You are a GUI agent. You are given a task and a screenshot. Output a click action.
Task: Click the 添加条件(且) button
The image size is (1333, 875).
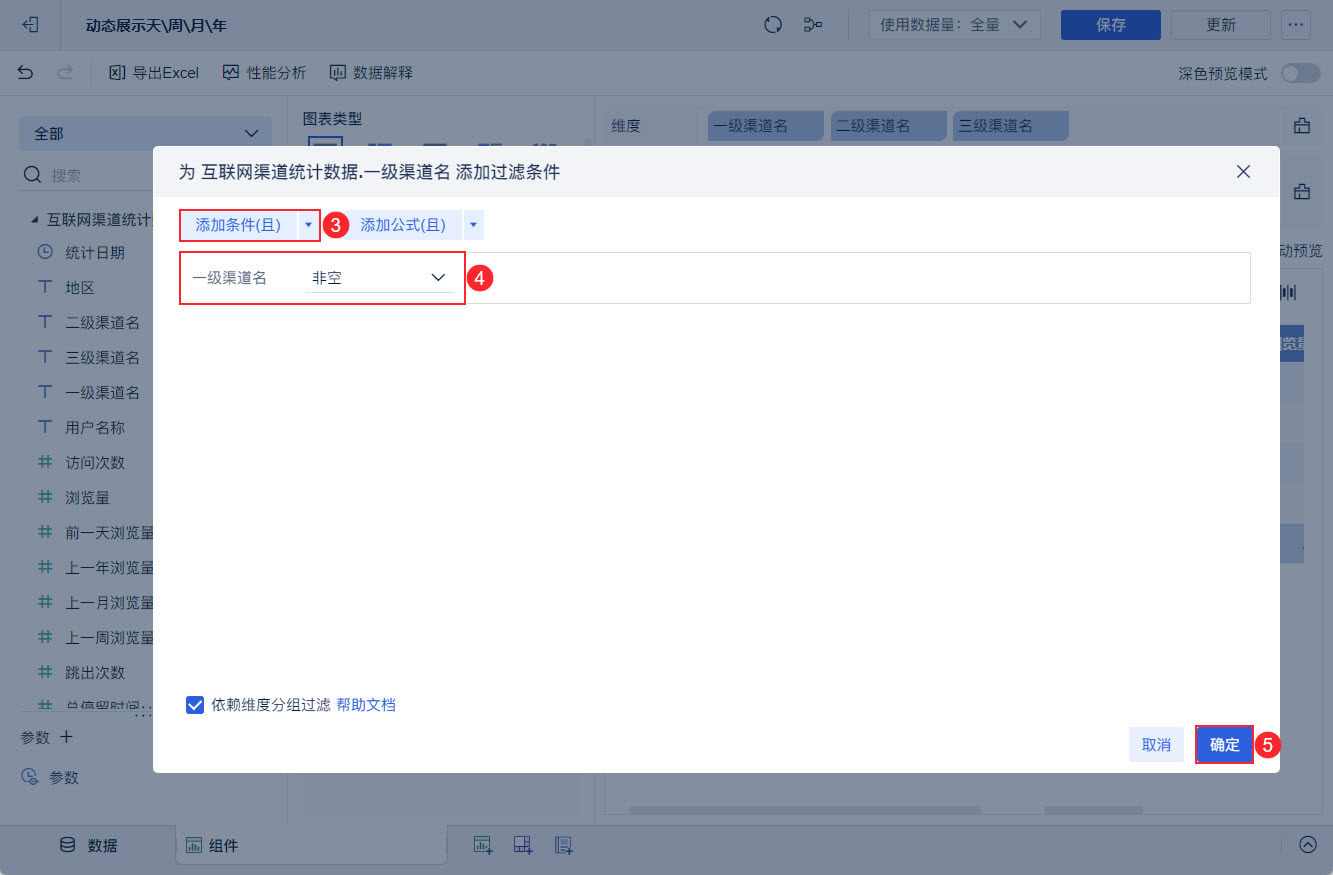click(x=239, y=225)
